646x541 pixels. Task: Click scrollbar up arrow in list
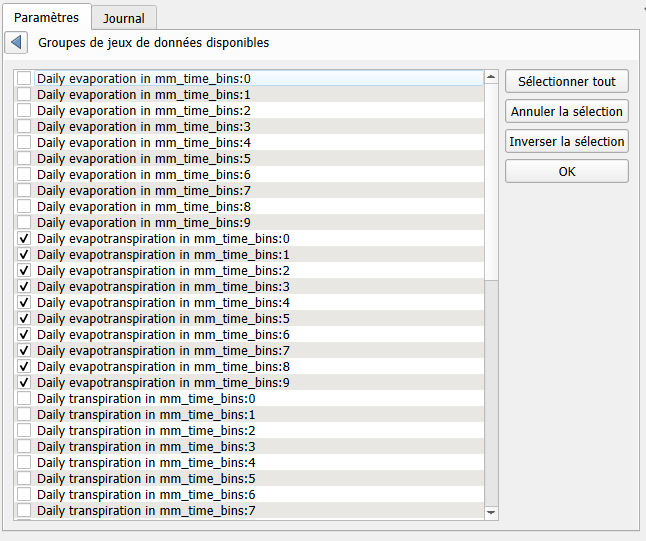tap(490, 77)
